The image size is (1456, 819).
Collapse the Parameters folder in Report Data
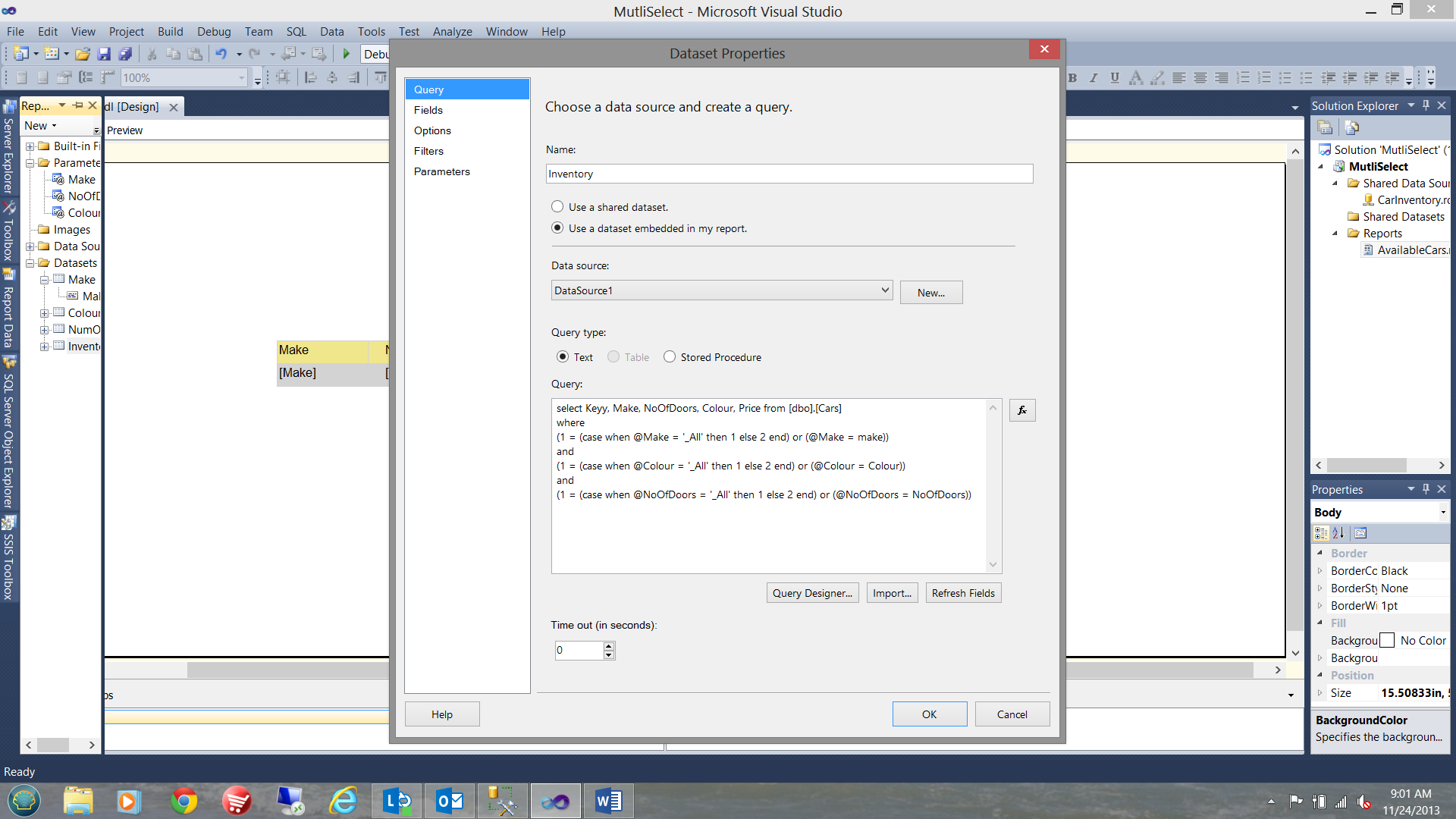pyautogui.click(x=30, y=163)
